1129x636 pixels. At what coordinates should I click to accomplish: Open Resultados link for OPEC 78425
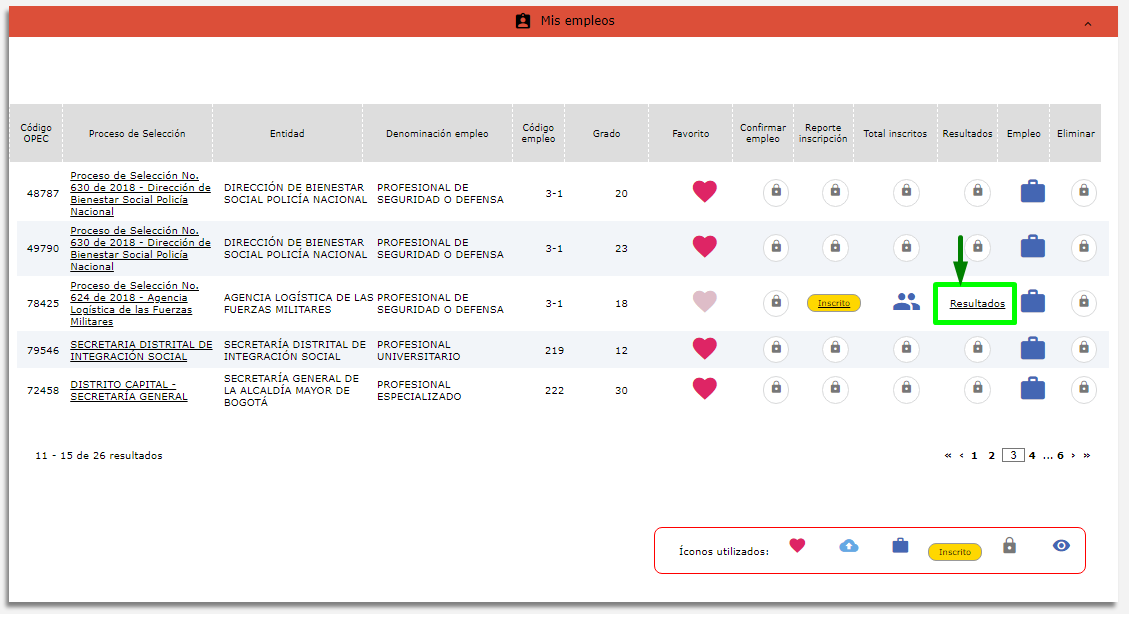[977, 303]
